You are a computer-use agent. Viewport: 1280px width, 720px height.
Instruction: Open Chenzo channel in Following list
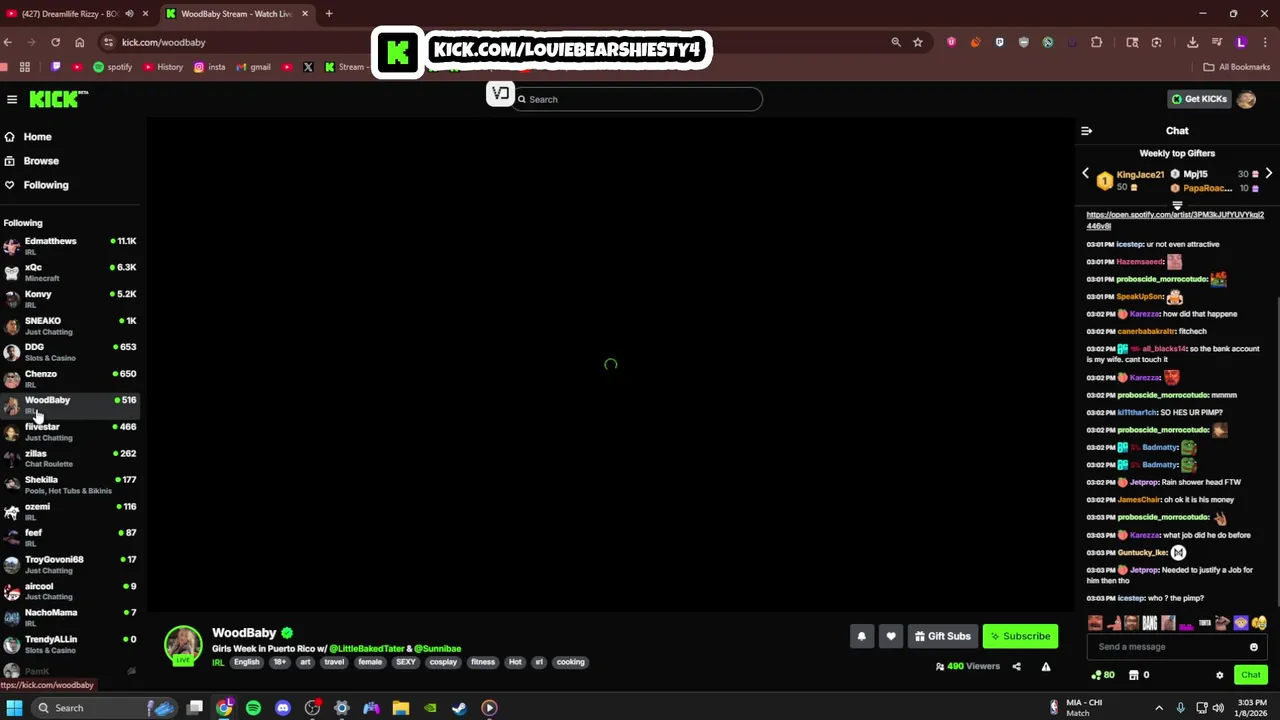click(x=70, y=379)
